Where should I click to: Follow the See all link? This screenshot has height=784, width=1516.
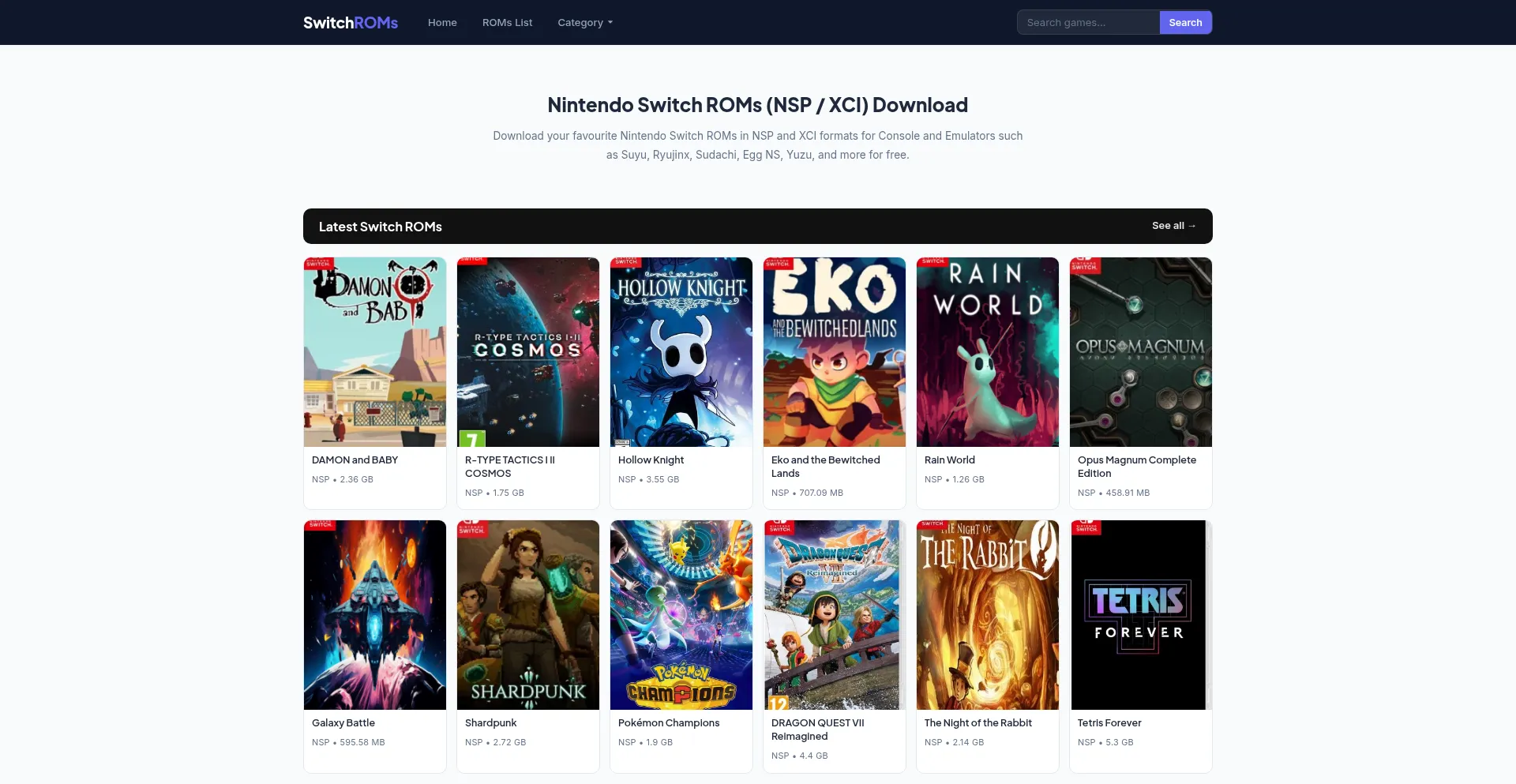(1174, 226)
